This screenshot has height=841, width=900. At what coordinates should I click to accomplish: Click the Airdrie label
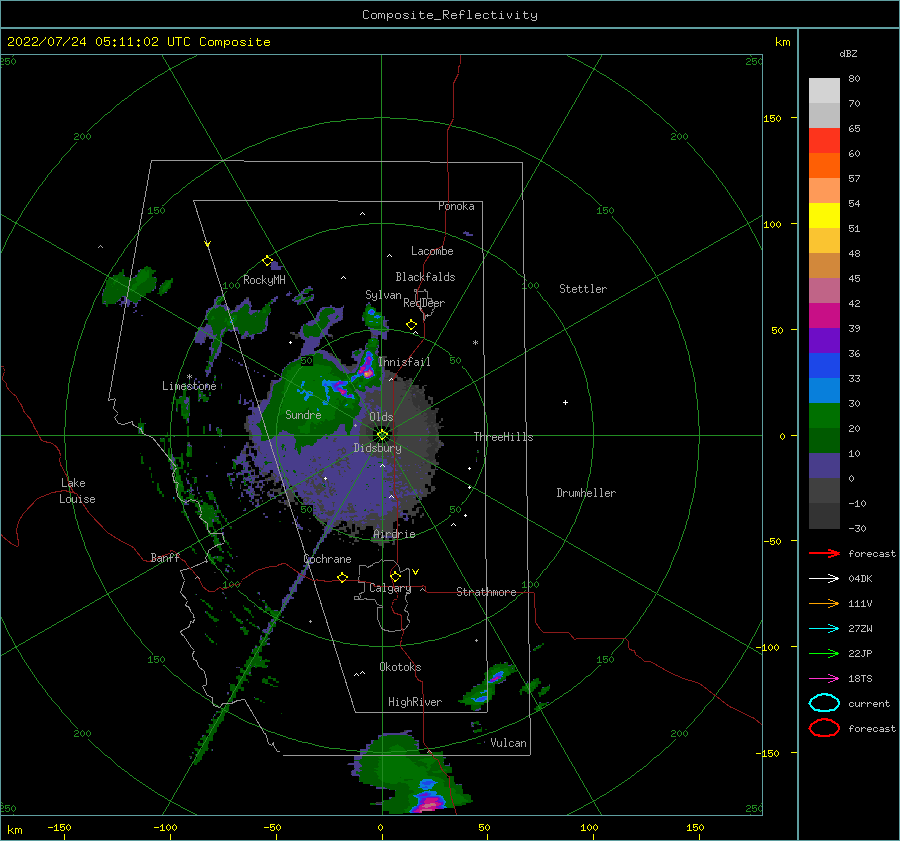point(394,534)
